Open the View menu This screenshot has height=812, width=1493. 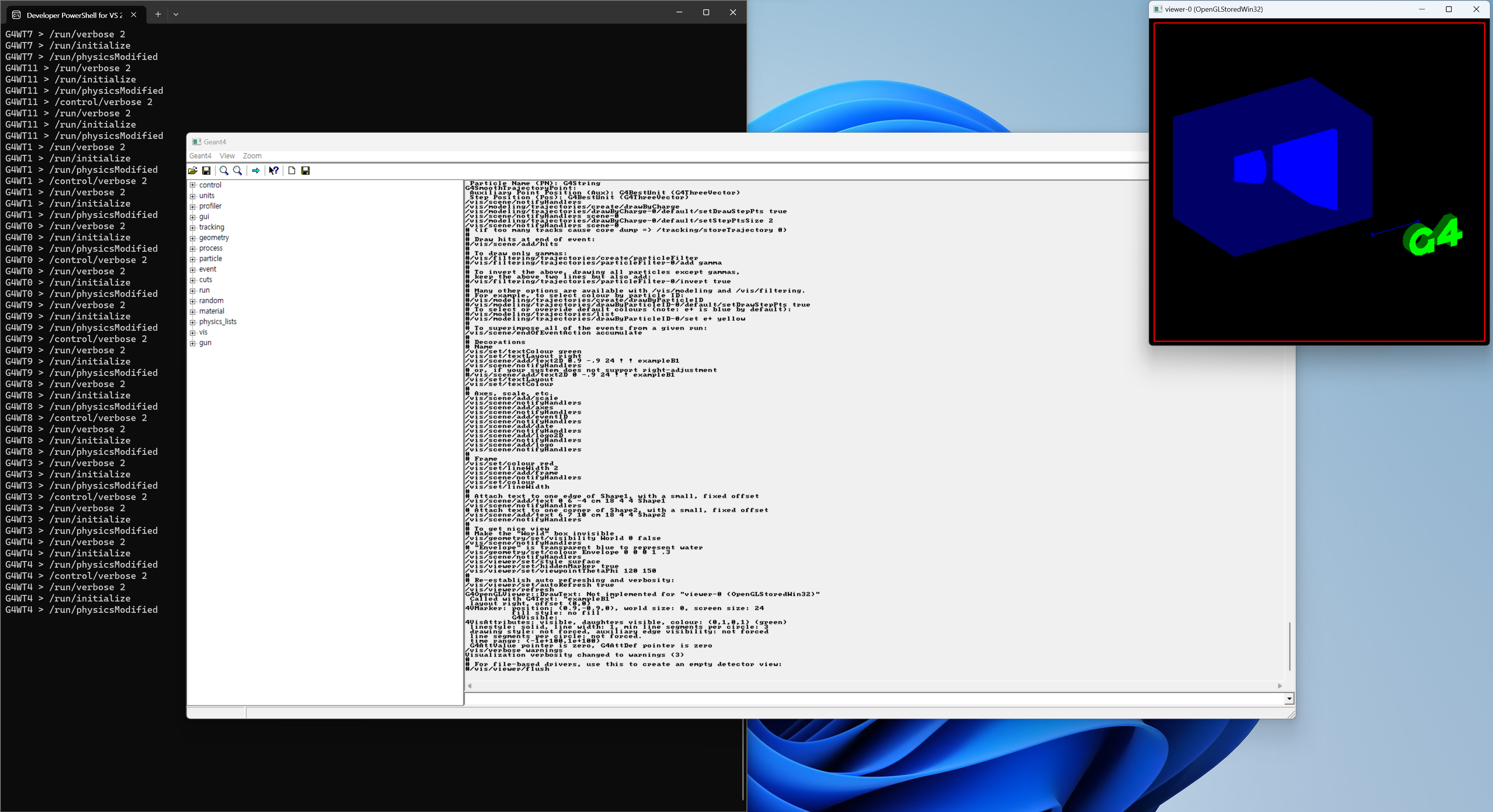click(x=227, y=156)
